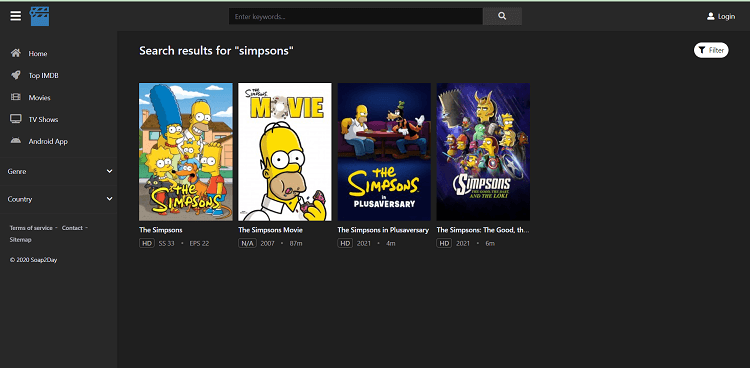The height and width of the screenshot is (368, 750).
Task: Click the N/A badge under Simpsons Movie
Action: tap(247, 243)
